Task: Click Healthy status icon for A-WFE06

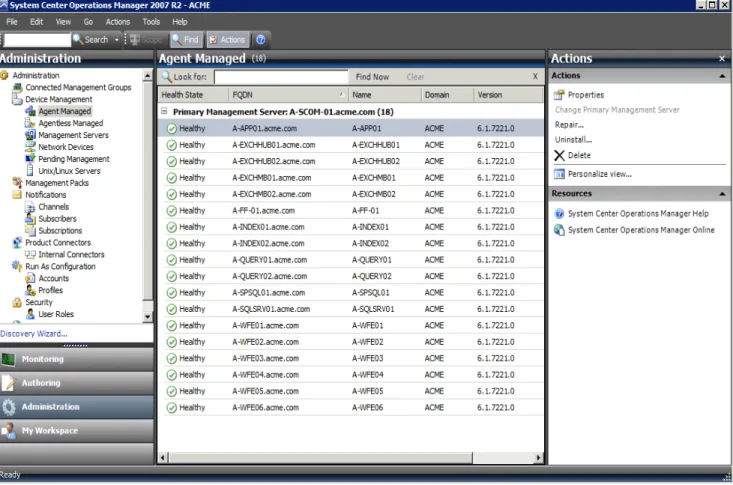Action: [x=172, y=408]
